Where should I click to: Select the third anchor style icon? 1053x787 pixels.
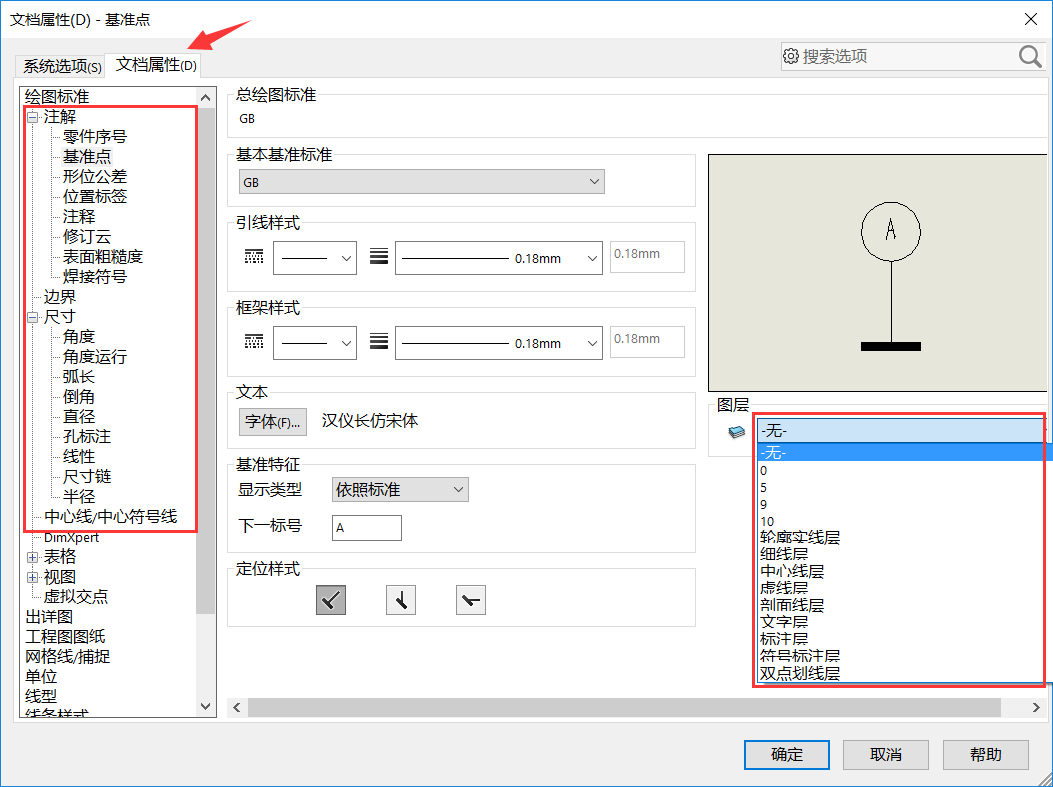pos(471,600)
